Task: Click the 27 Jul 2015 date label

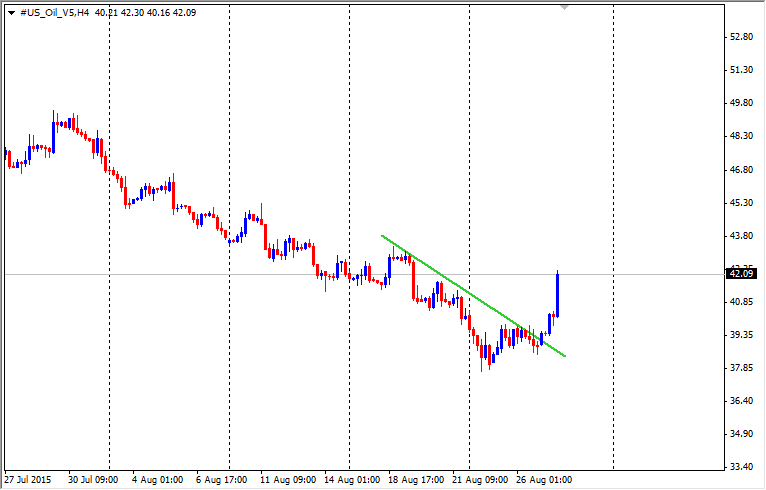Action: (28, 480)
